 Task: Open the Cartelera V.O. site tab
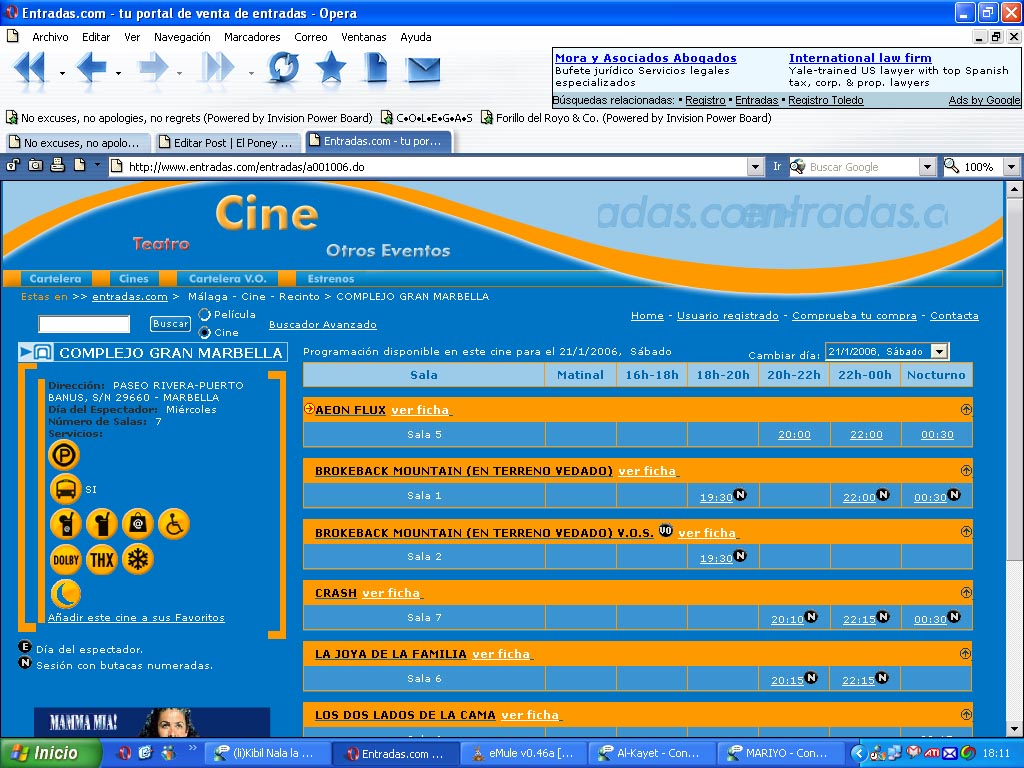click(227, 278)
